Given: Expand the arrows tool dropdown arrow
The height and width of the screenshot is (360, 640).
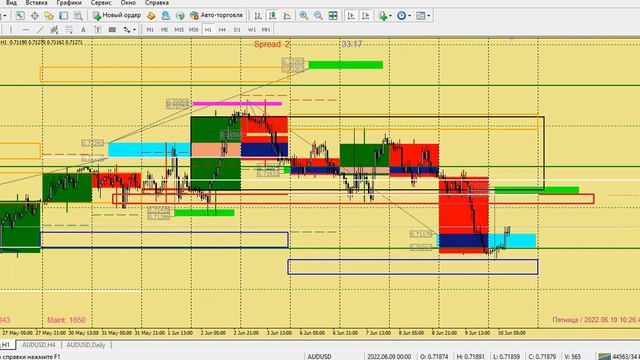Looking at the screenshot, I should click(134, 29).
